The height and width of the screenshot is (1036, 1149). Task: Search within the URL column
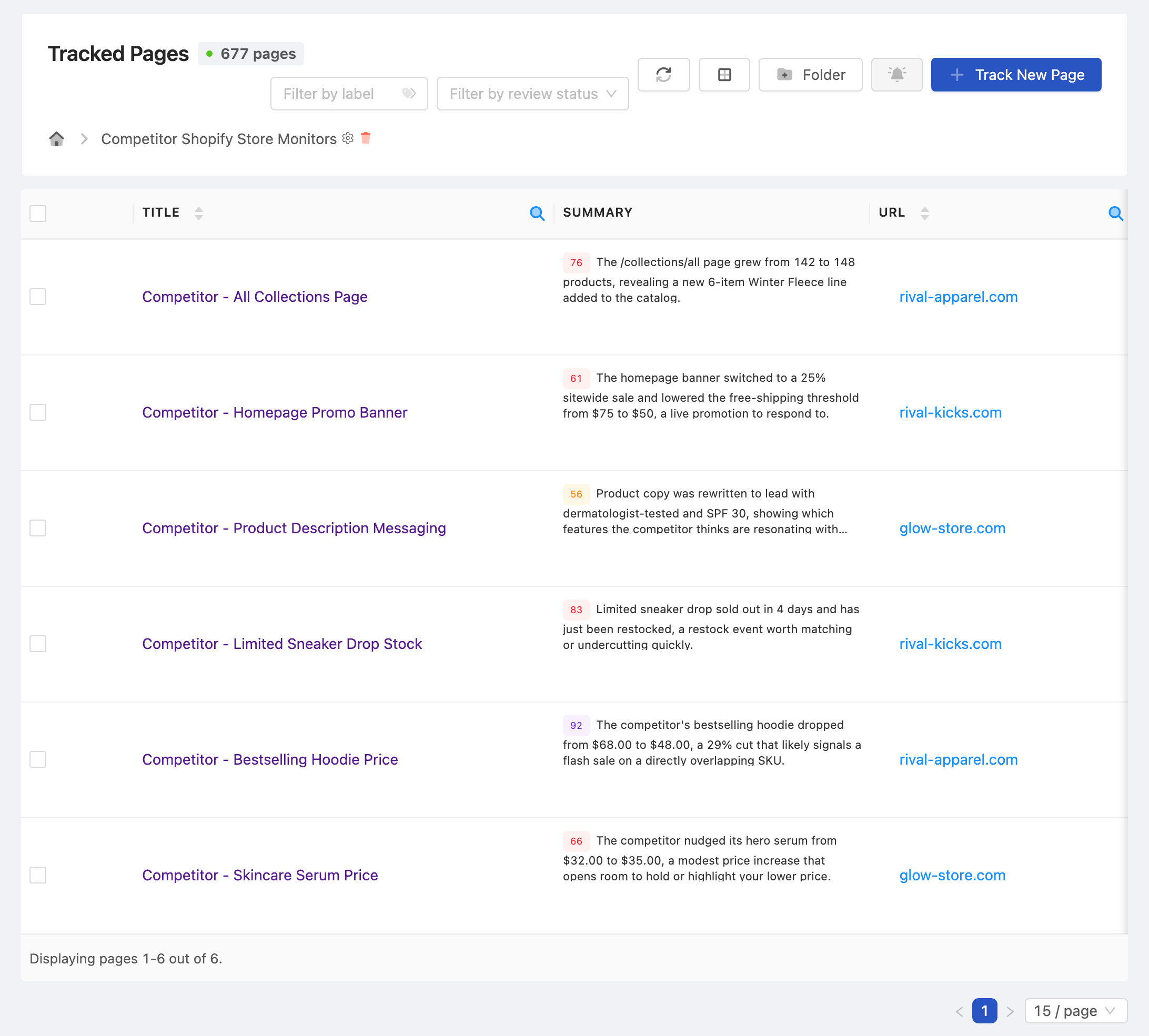pos(1115,214)
